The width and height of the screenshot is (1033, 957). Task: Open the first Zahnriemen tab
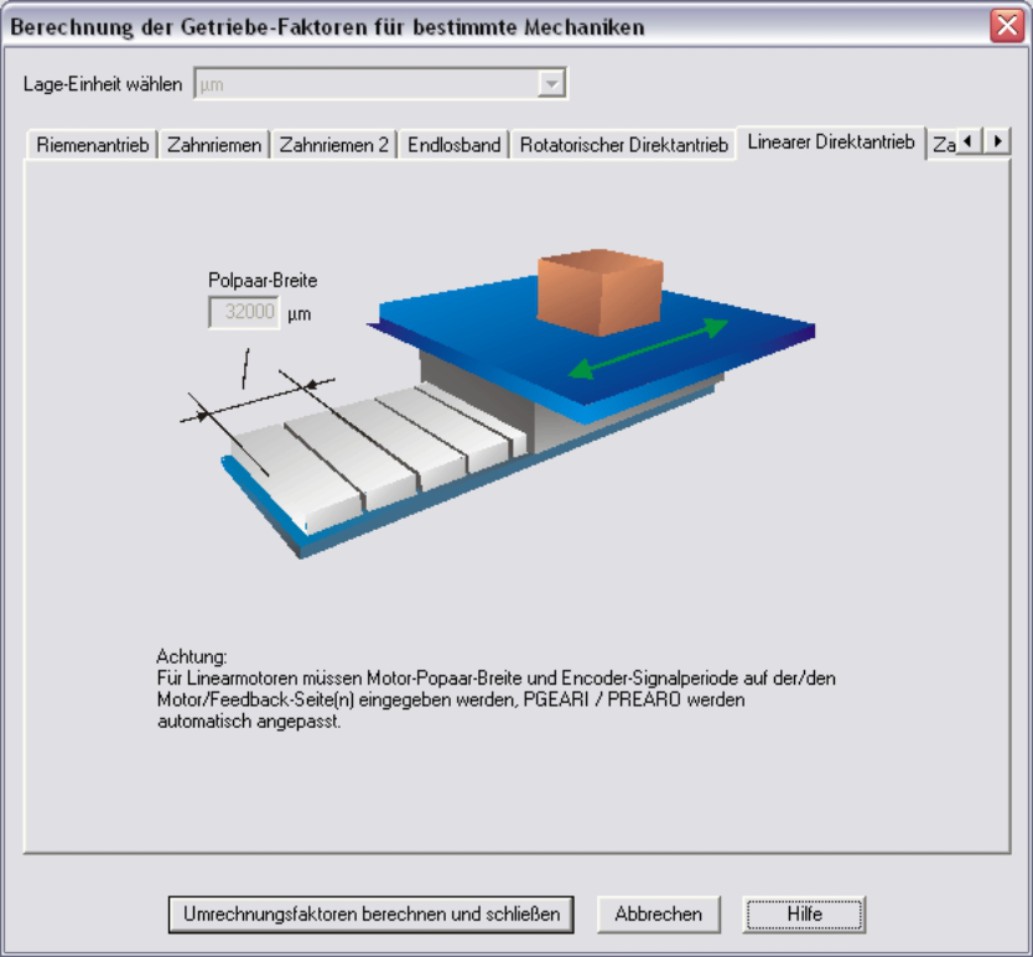click(214, 145)
